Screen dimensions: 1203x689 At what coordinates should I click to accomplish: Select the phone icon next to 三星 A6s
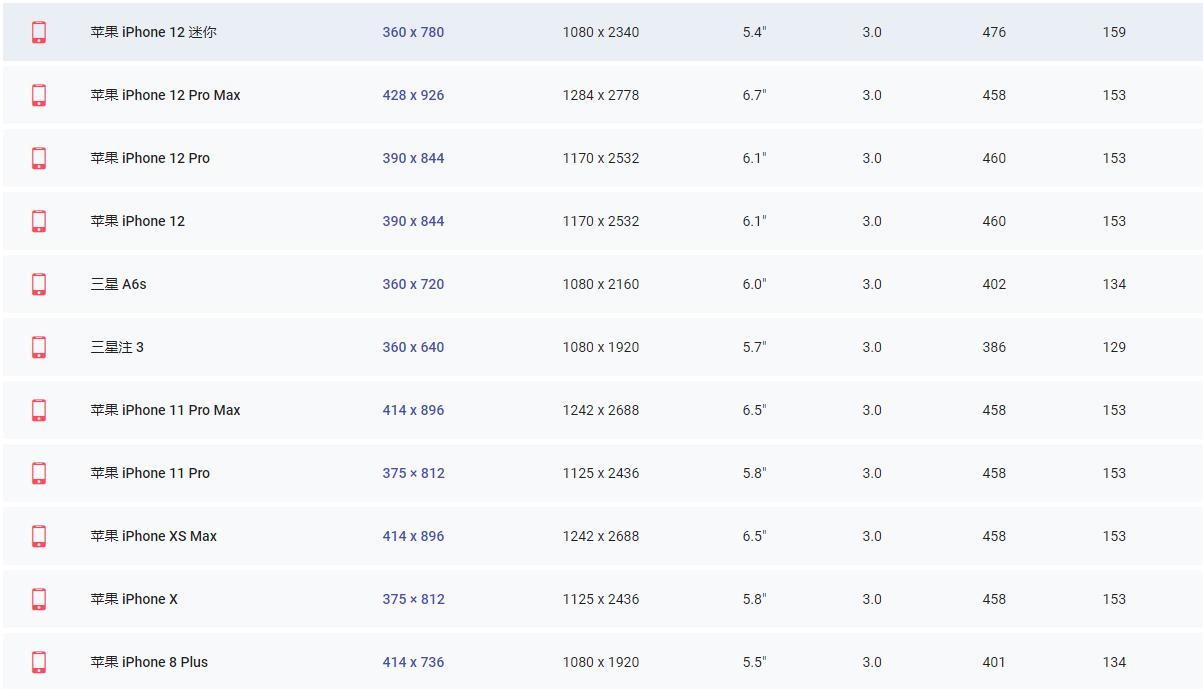[x=39, y=284]
